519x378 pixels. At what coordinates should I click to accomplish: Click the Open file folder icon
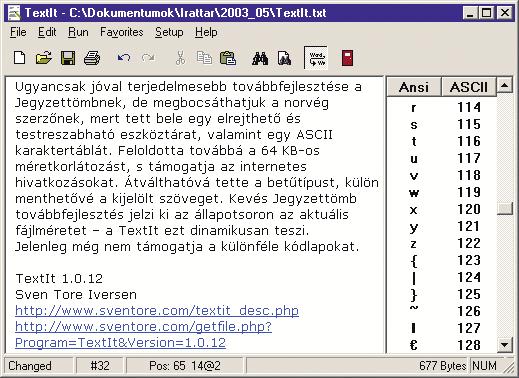[44, 58]
